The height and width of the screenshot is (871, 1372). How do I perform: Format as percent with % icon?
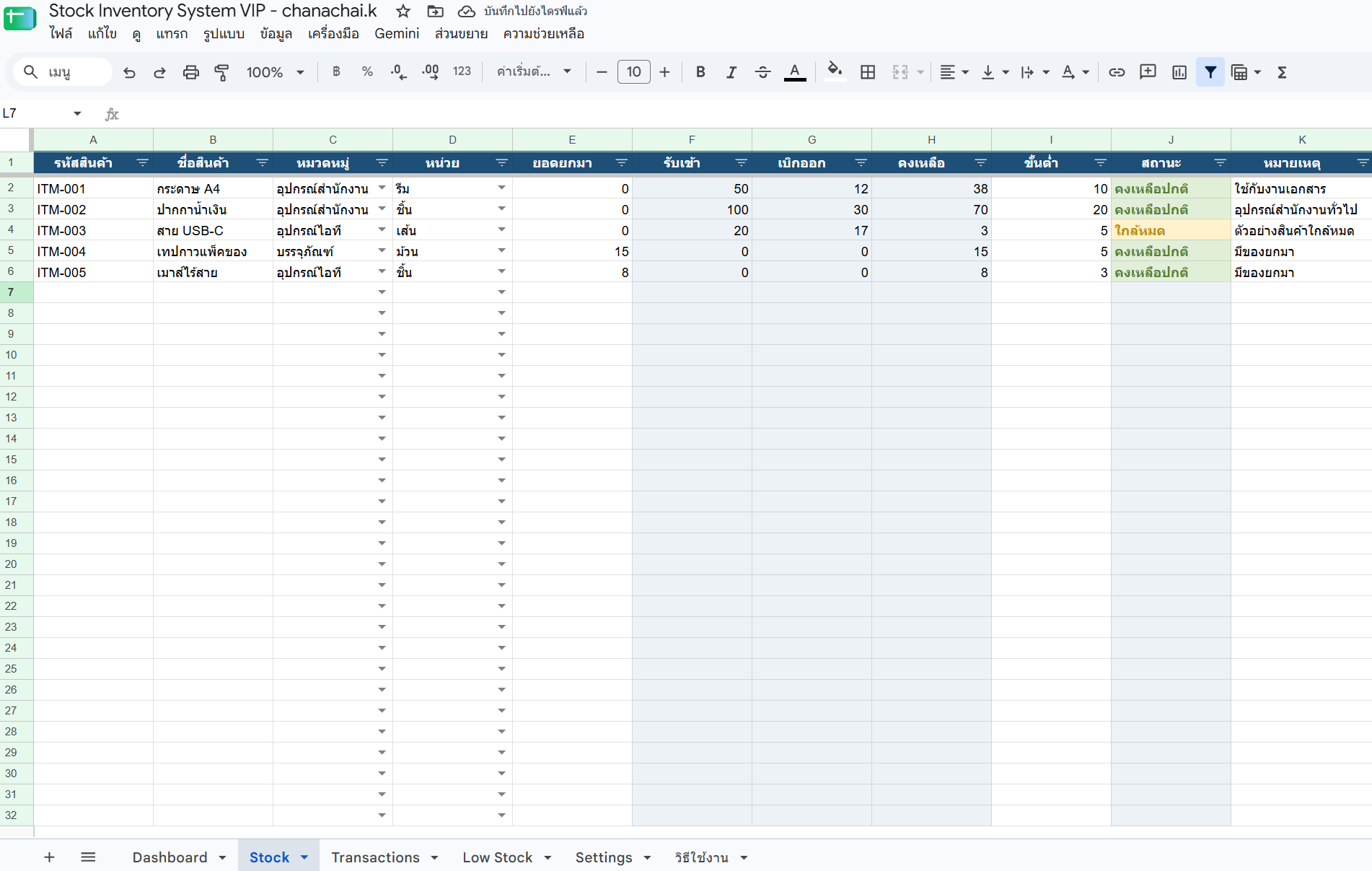367,71
